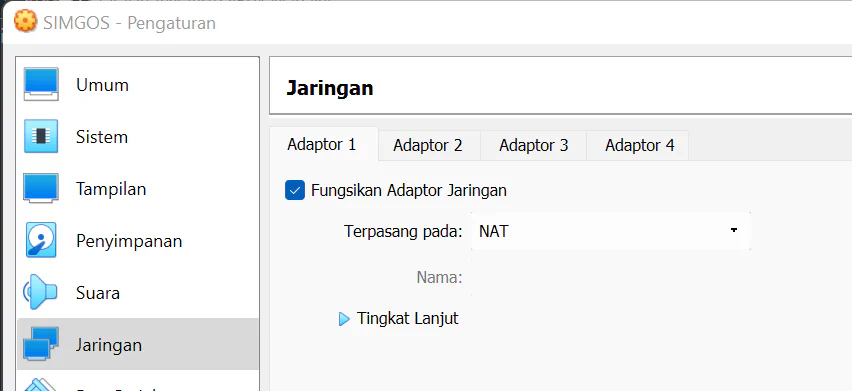Select the Suara speaker icon
Screen dimensions: 852x391
coord(40,292)
